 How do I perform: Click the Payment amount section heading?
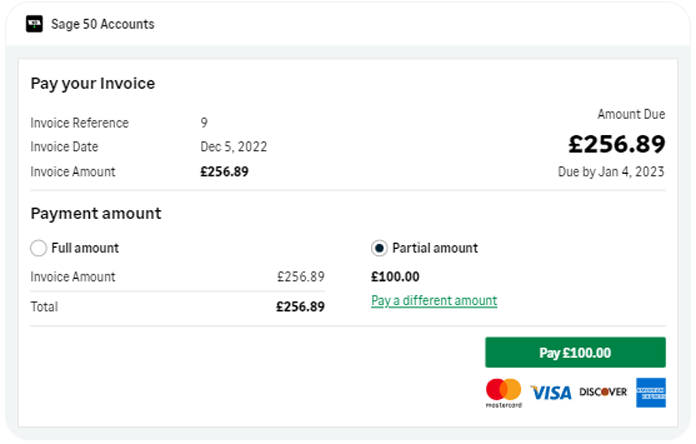tap(96, 214)
